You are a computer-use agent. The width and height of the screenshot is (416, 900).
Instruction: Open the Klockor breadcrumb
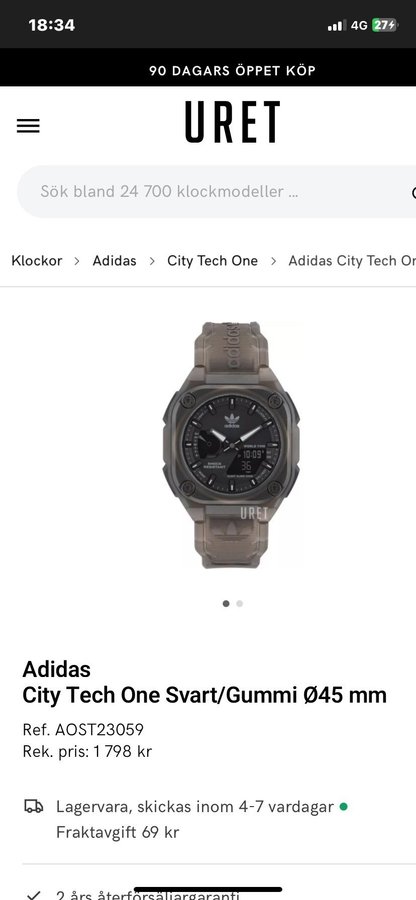point(37,261)
